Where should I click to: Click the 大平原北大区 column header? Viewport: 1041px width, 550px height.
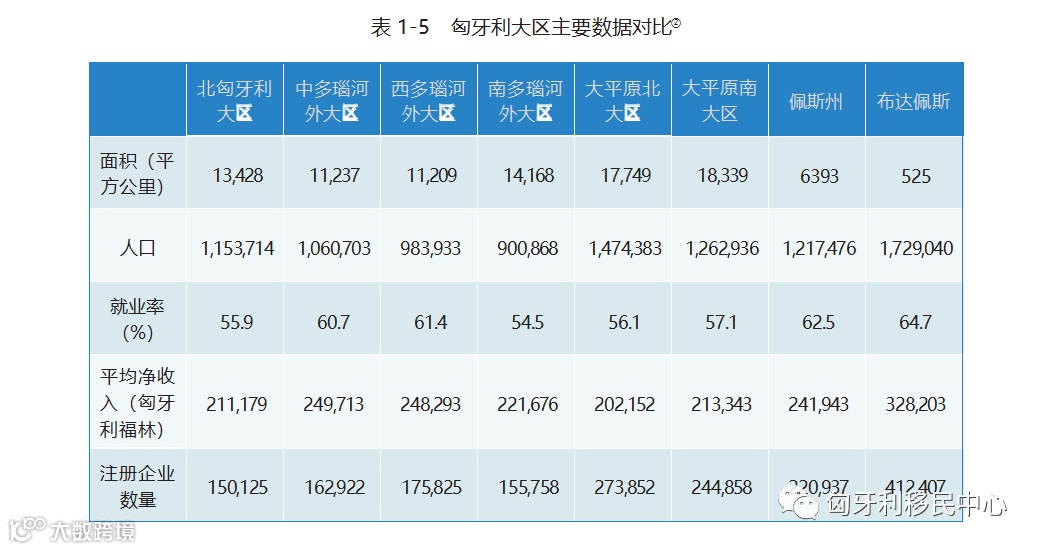623,101
